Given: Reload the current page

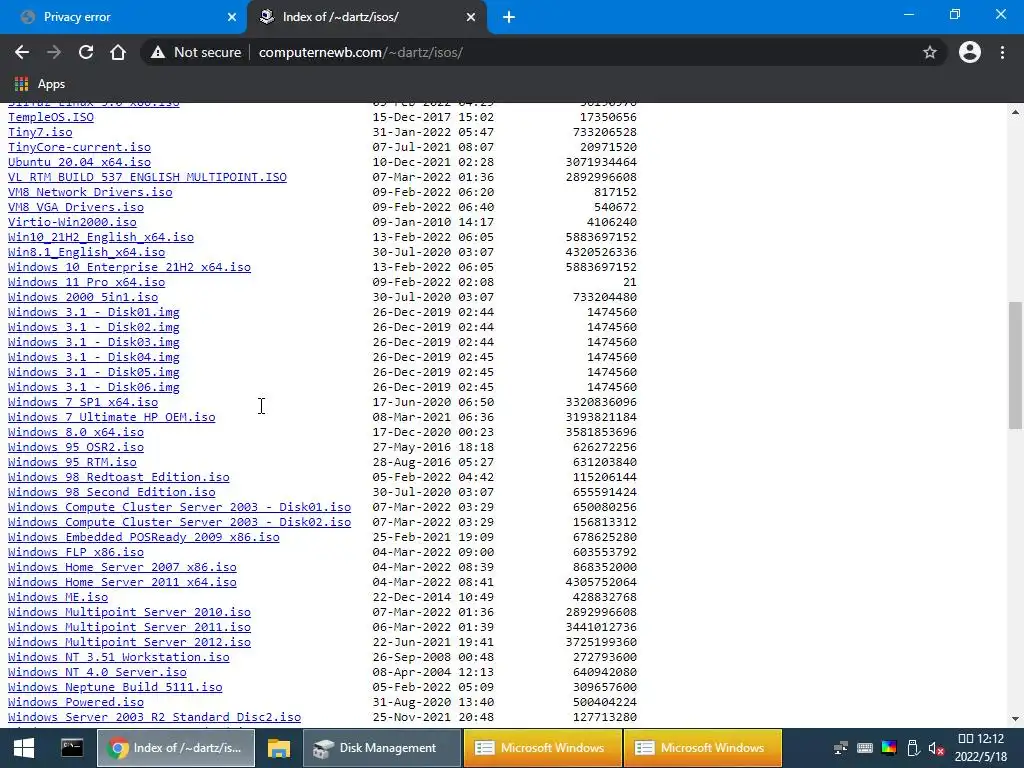Looking at the screenshot, I should tap(86, 52).
